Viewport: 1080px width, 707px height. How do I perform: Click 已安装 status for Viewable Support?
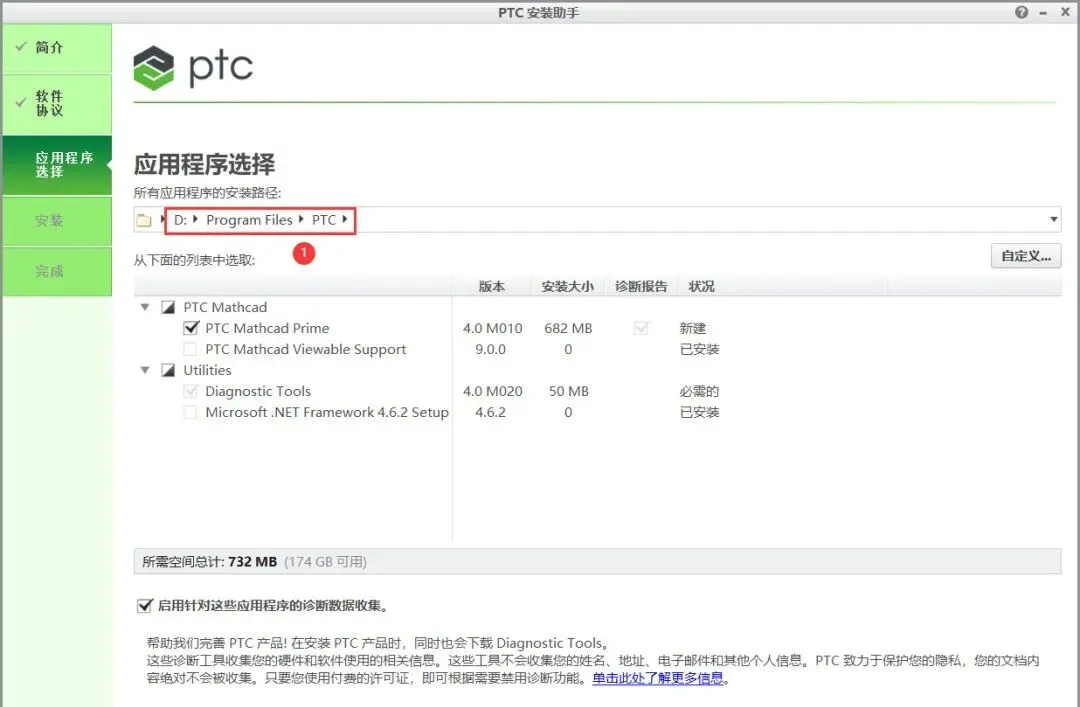click(x=699, y=349)
